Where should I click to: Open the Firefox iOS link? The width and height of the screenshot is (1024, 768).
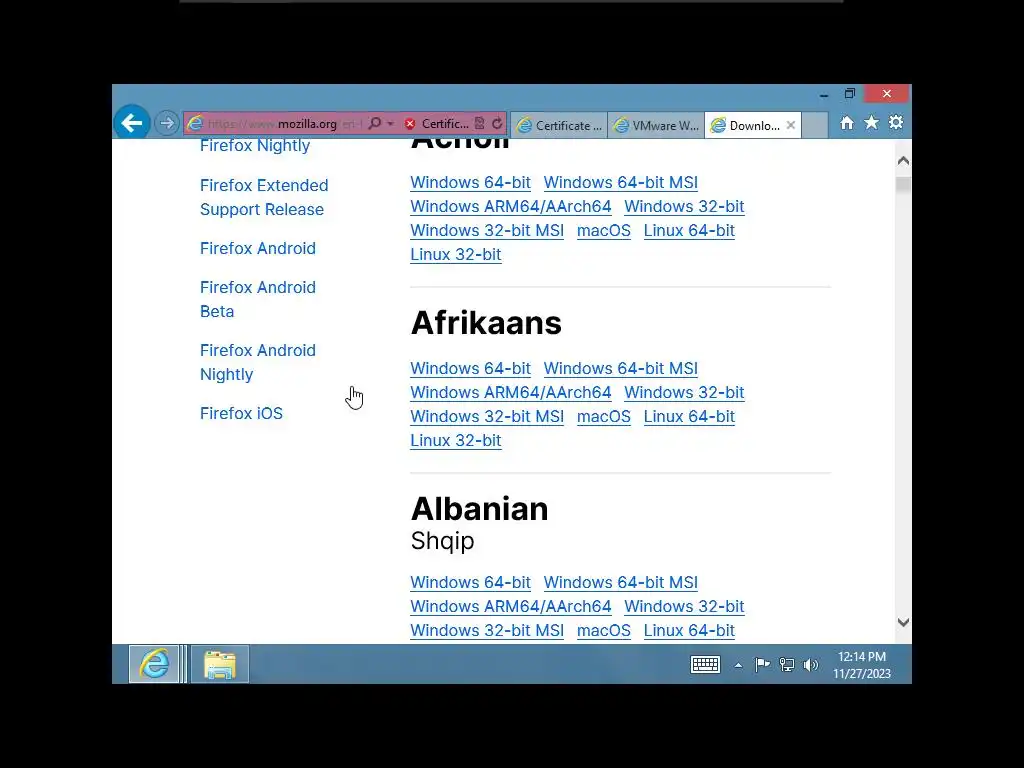click(x=241, y=413)
